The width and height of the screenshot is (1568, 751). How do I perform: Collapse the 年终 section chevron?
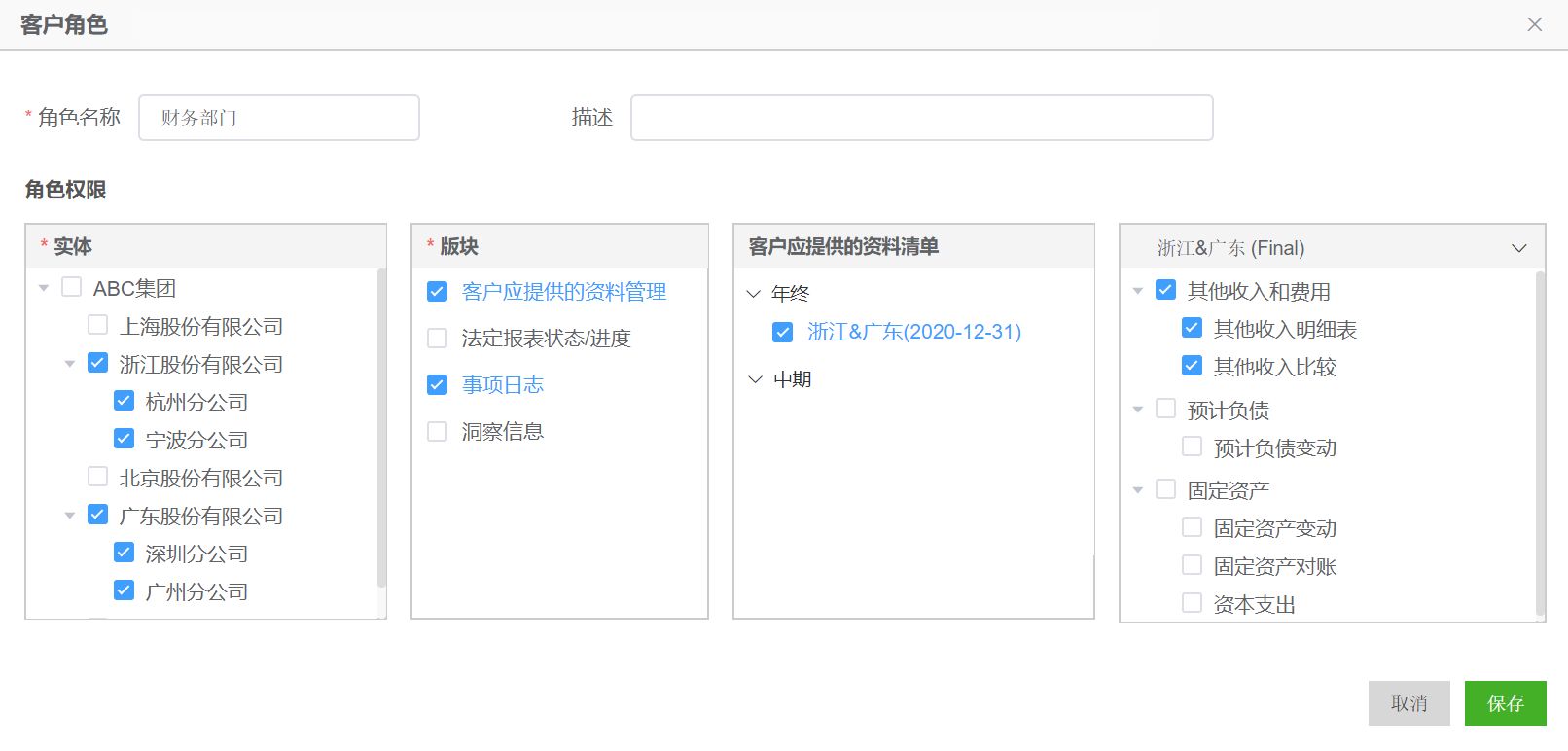pyautogui.click(x=754, y=294)
